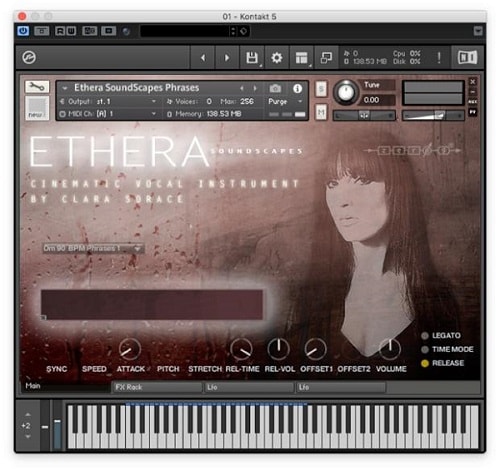The image size is (500, 470).
Task: Disable the RELEASE option
Action: point(425,363)
